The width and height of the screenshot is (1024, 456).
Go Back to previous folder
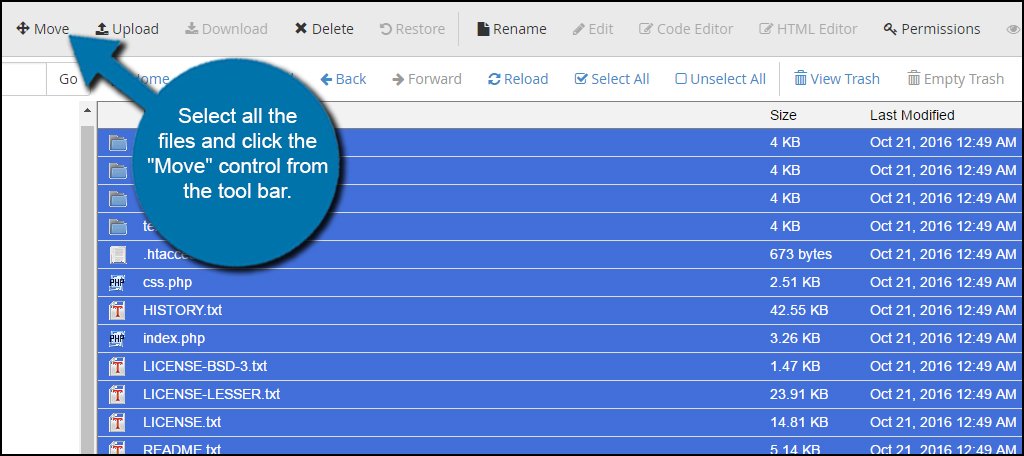coord(343,79)
